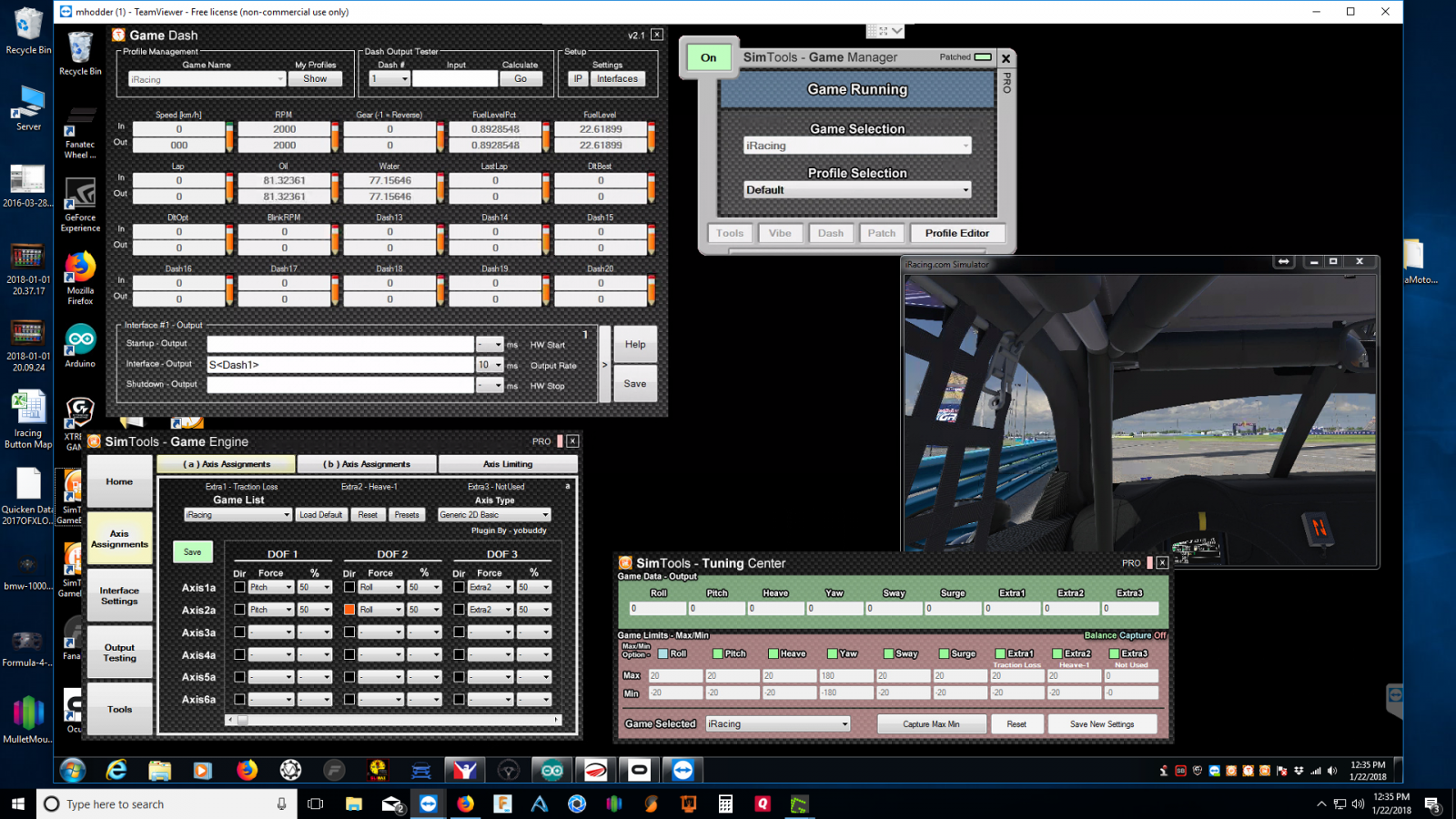Open Calculator from local taskbar
Viewport: 1456px width, 819px height.
tap(725, 804)
